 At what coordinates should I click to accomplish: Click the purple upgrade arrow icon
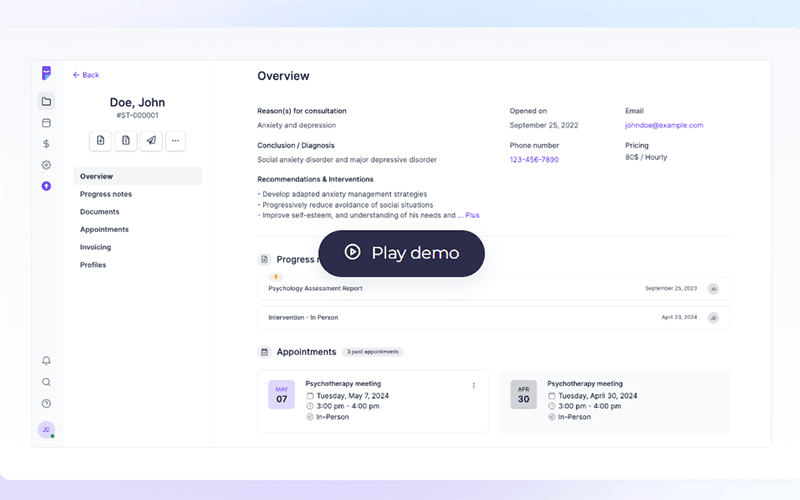tap(46, 186)
